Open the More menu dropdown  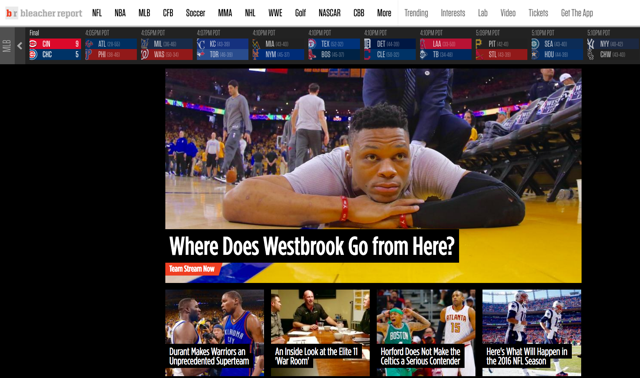tap(384, 13)
